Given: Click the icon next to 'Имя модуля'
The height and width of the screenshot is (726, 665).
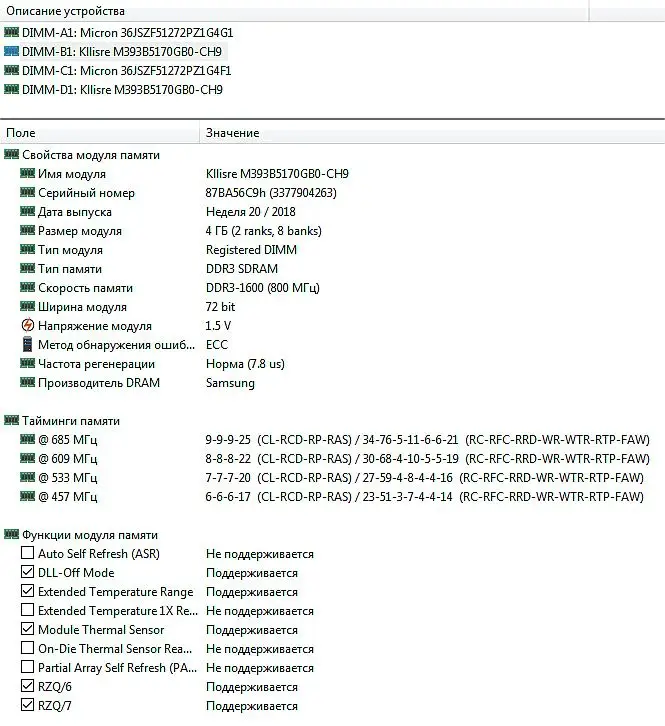Looking at the screenshot, I should [27, 174].
